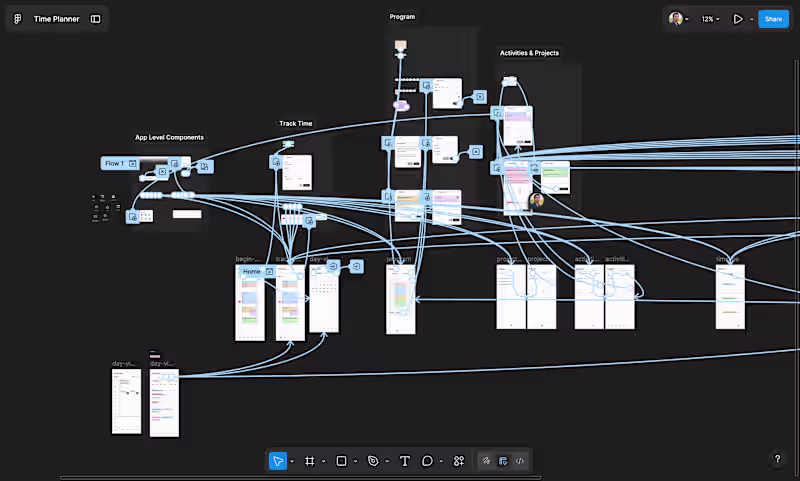The width and height of the screenshot is (800, 481).
Task: Select the Text tool
Action: (x=405, y=461)
